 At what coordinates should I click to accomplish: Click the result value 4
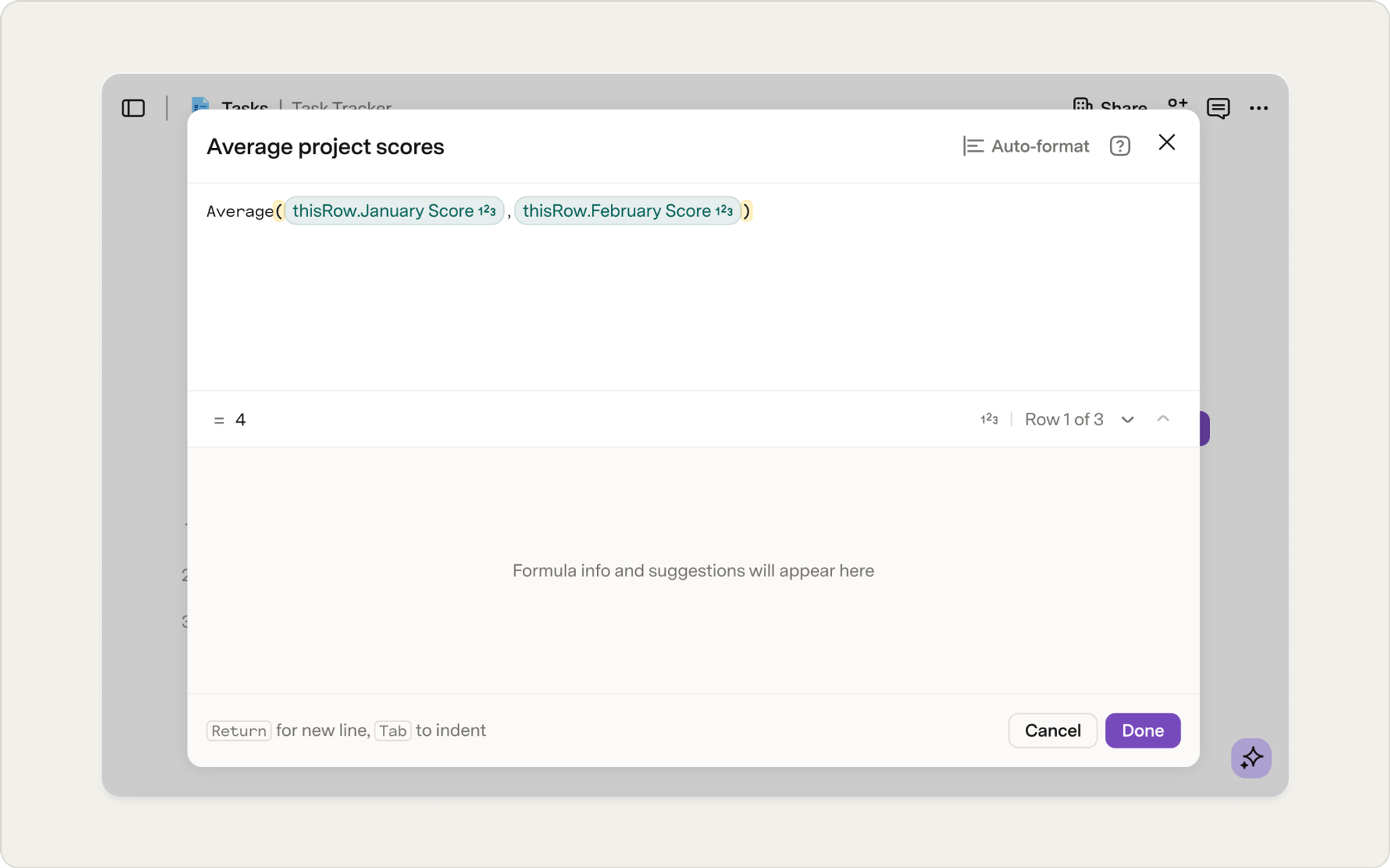point(240,420)
